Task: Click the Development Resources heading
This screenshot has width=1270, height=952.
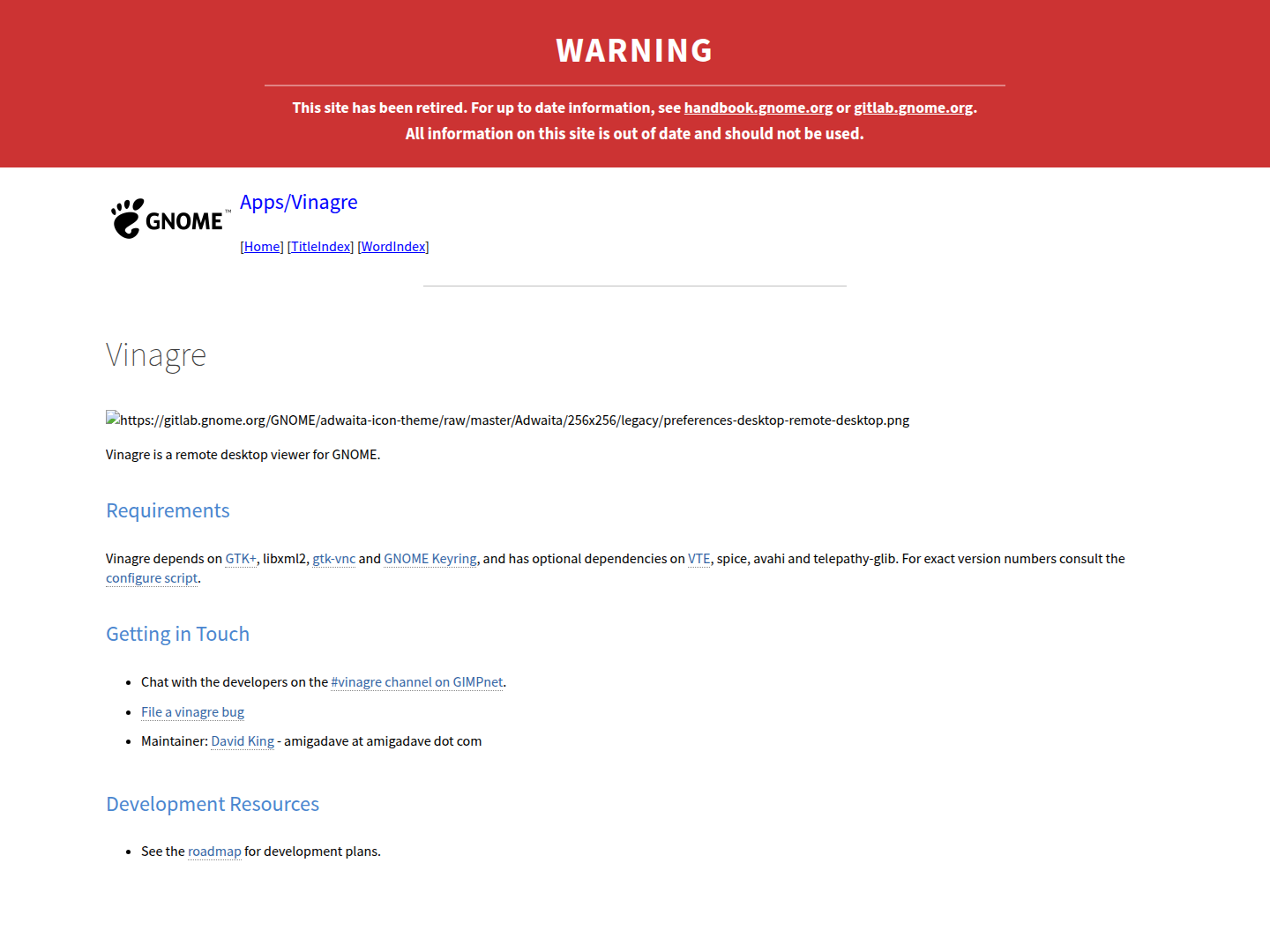Action: [x=213, y=804]
